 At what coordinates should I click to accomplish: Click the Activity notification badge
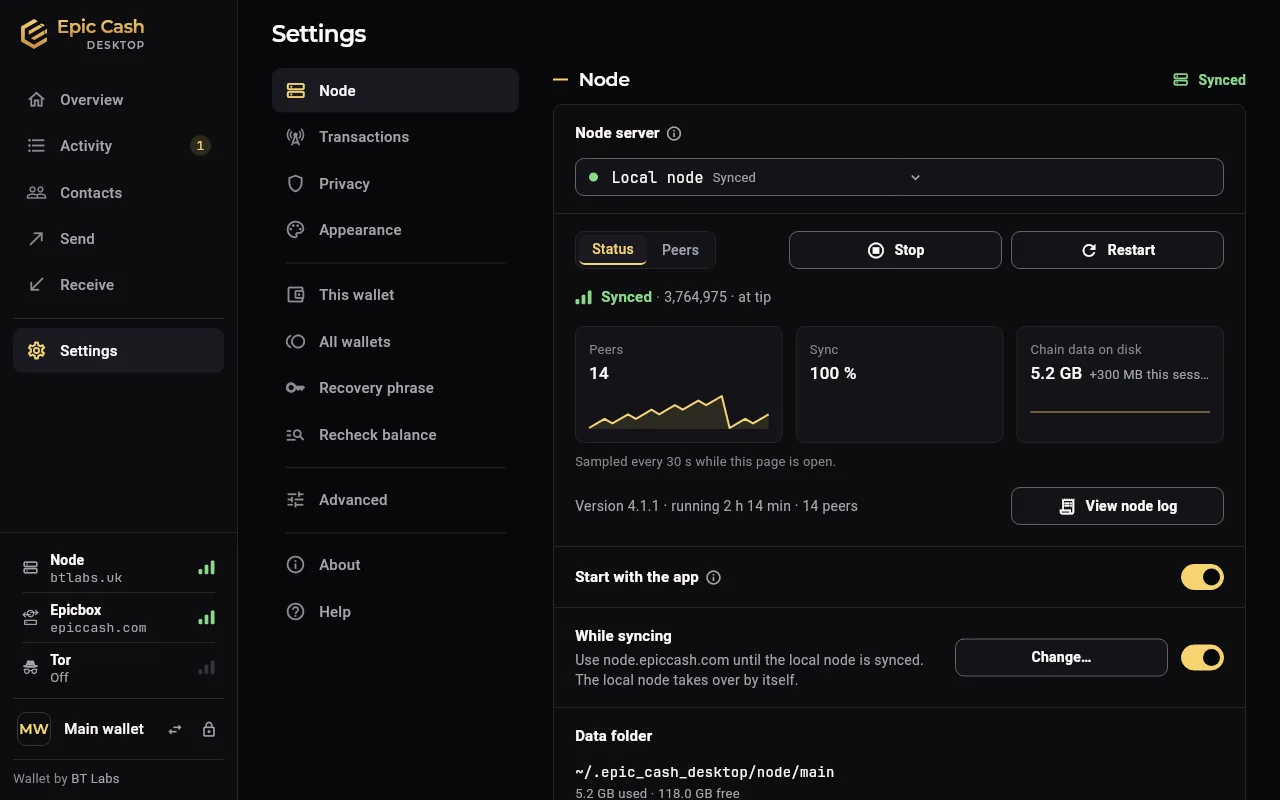point(200,146)
